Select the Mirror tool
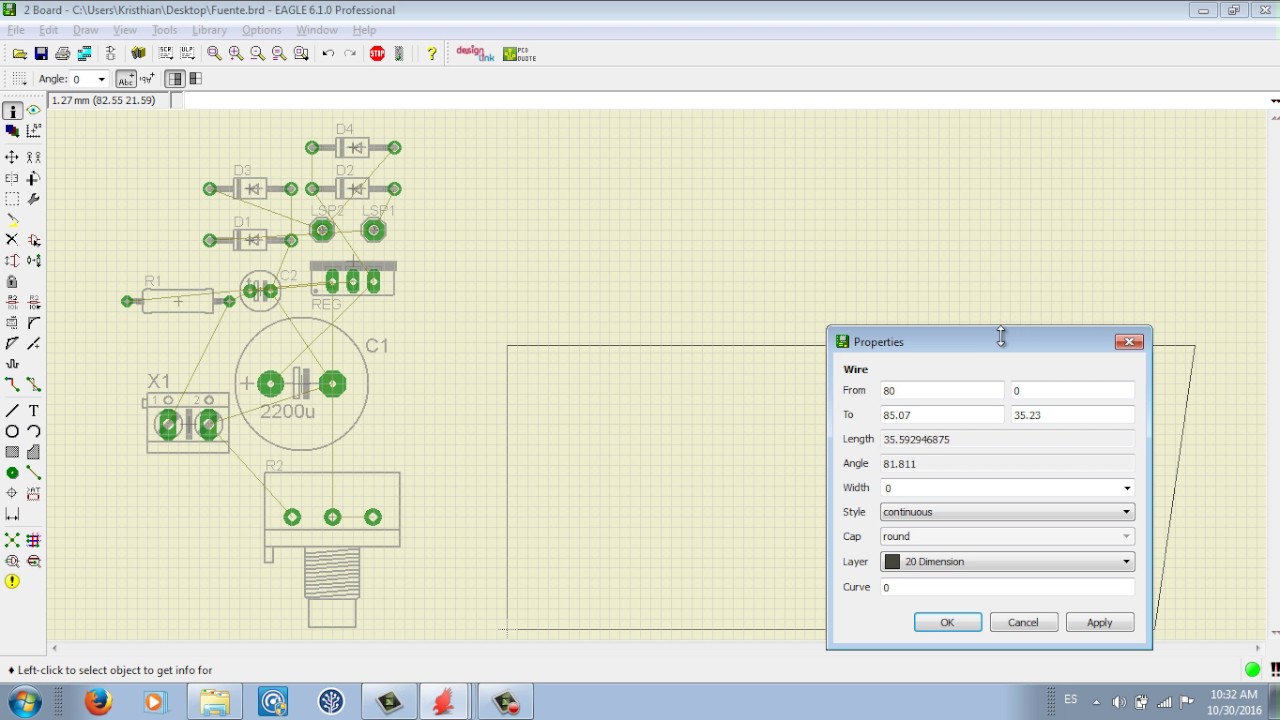 click(x=12, y=178)
